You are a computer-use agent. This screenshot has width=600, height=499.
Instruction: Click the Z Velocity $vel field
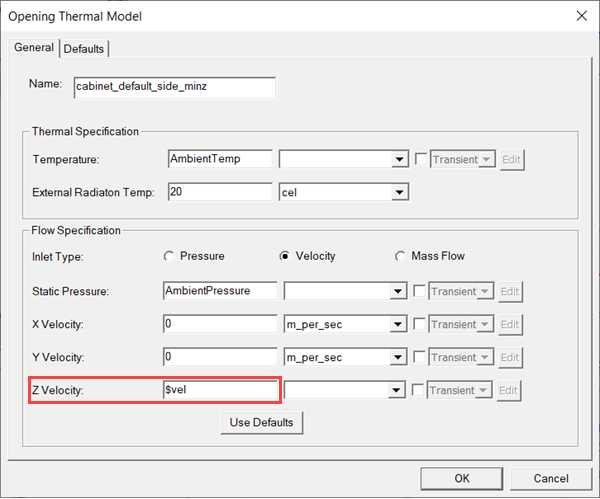[x=220, y=390]
